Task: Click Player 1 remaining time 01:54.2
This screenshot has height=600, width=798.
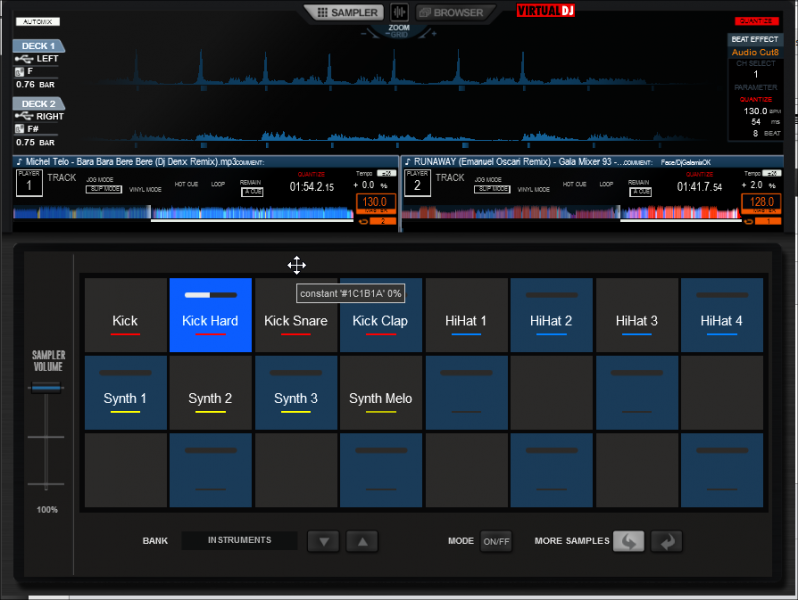Action: click(x=312, y=187)
